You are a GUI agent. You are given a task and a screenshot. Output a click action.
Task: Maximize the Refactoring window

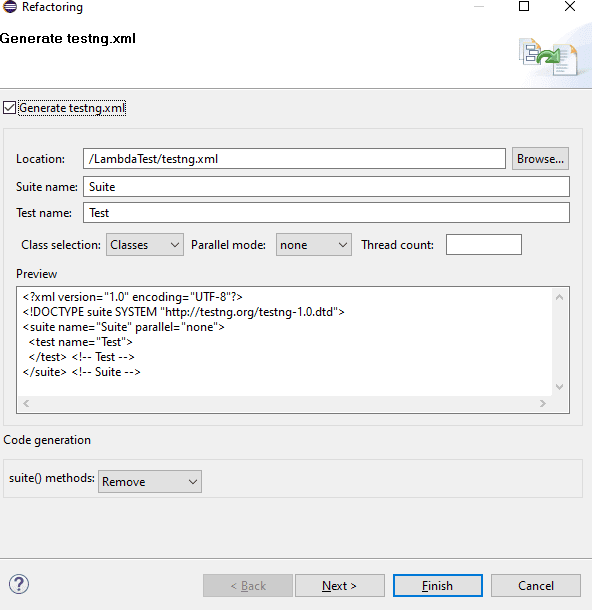524,6
